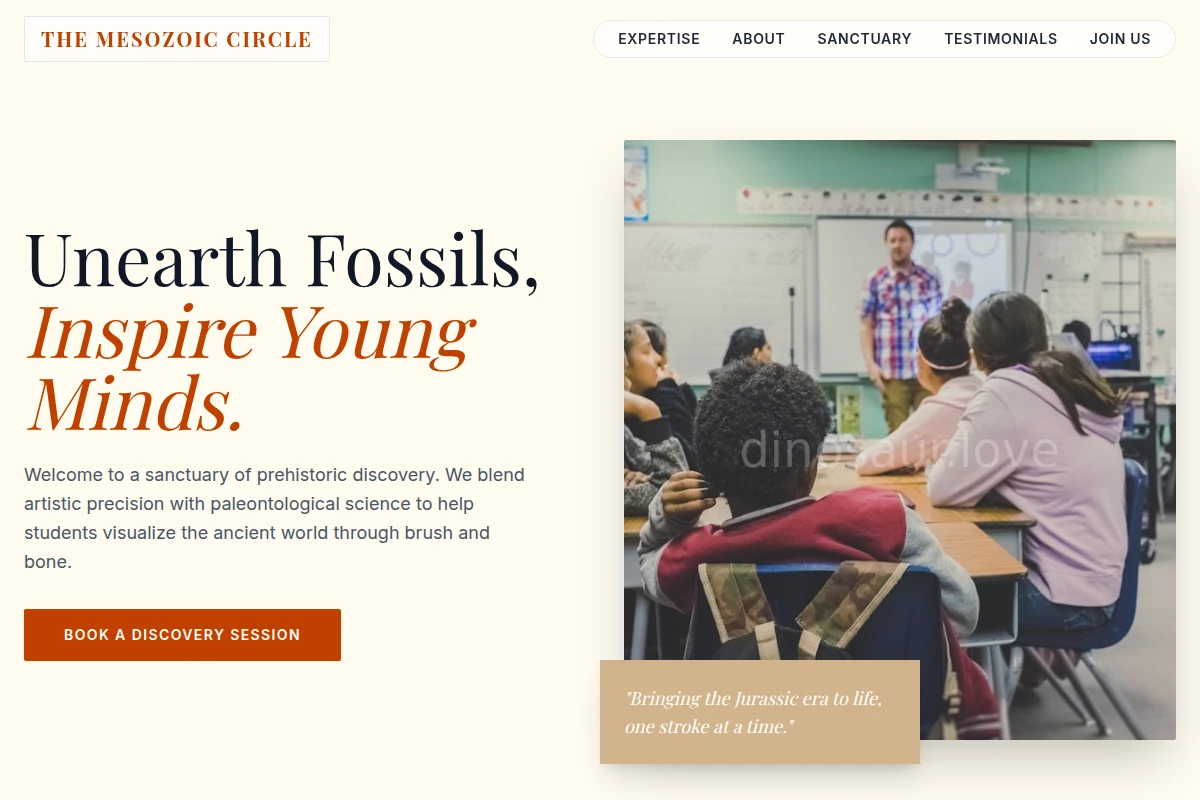Viewport: 1200px width, 800px height.
Task: Click The Mesozoic Circle logo
Action: coord(177,39)
